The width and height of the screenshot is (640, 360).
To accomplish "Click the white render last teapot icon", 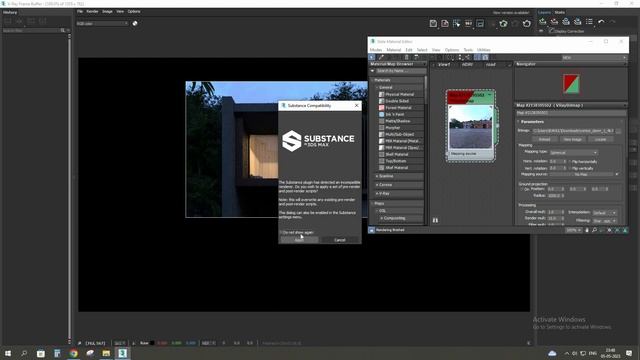I will click(x=527, y=24).
